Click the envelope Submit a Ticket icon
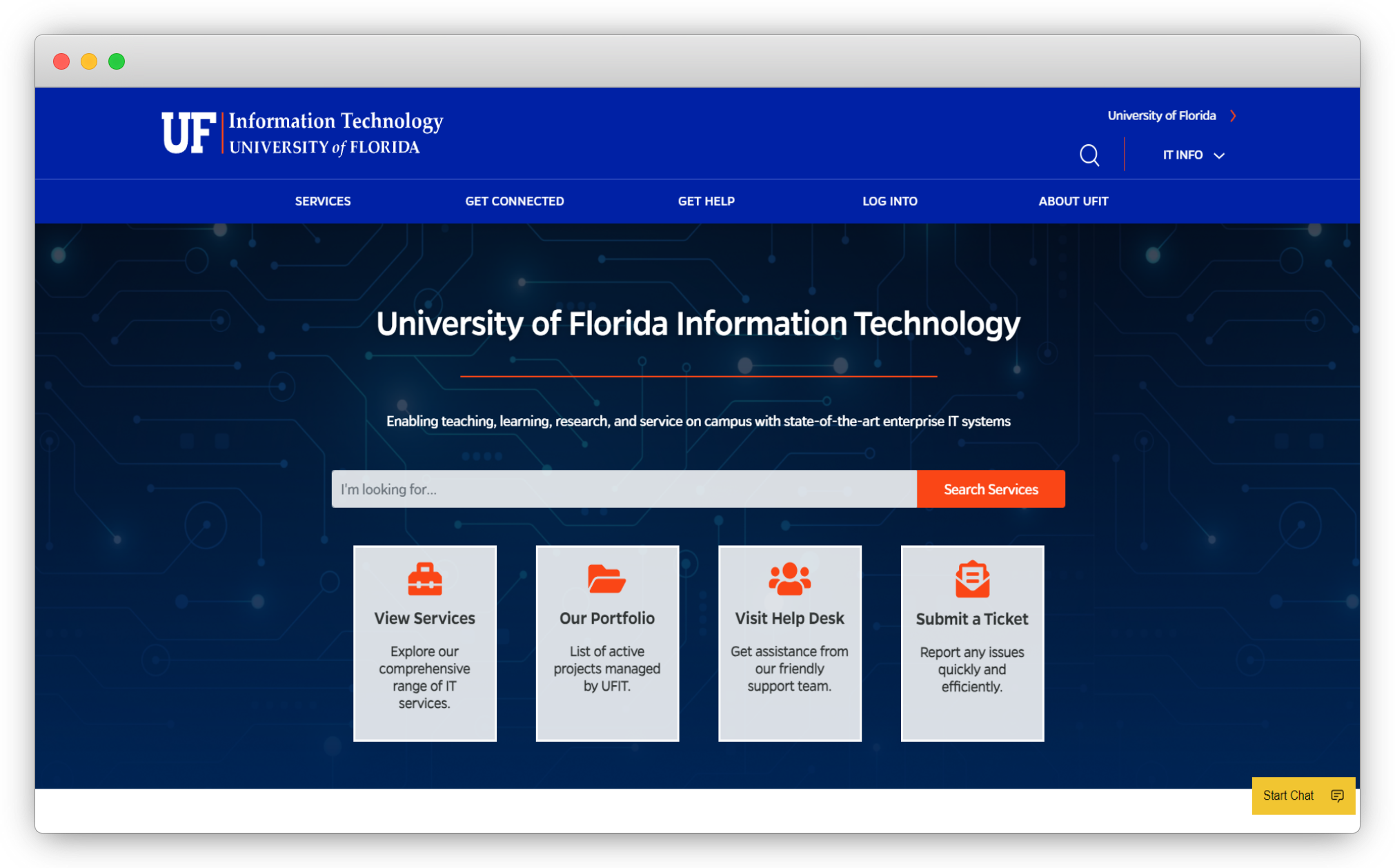The image size is (1395, 868). [972, 579]
